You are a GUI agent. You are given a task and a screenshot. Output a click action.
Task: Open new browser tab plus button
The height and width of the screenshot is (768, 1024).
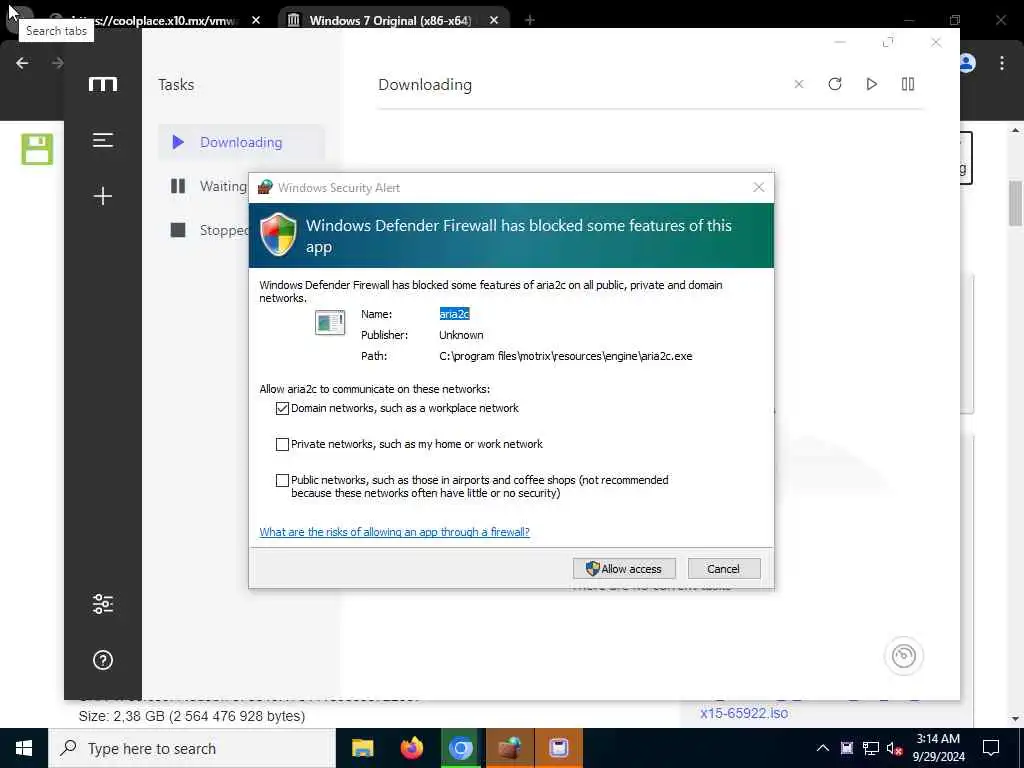coord(530,20)
